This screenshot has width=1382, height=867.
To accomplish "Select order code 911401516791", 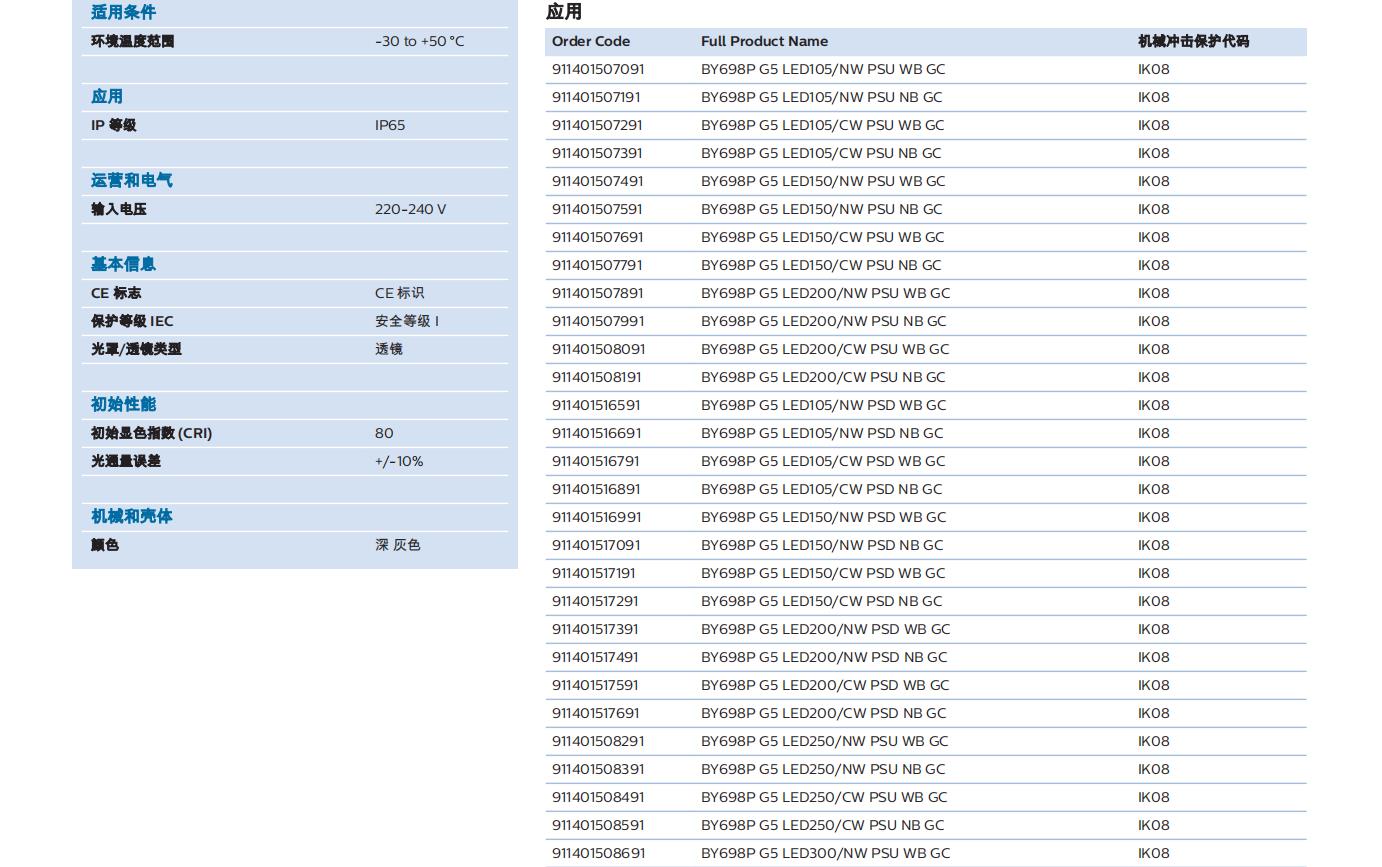I will tap(596, 461).
